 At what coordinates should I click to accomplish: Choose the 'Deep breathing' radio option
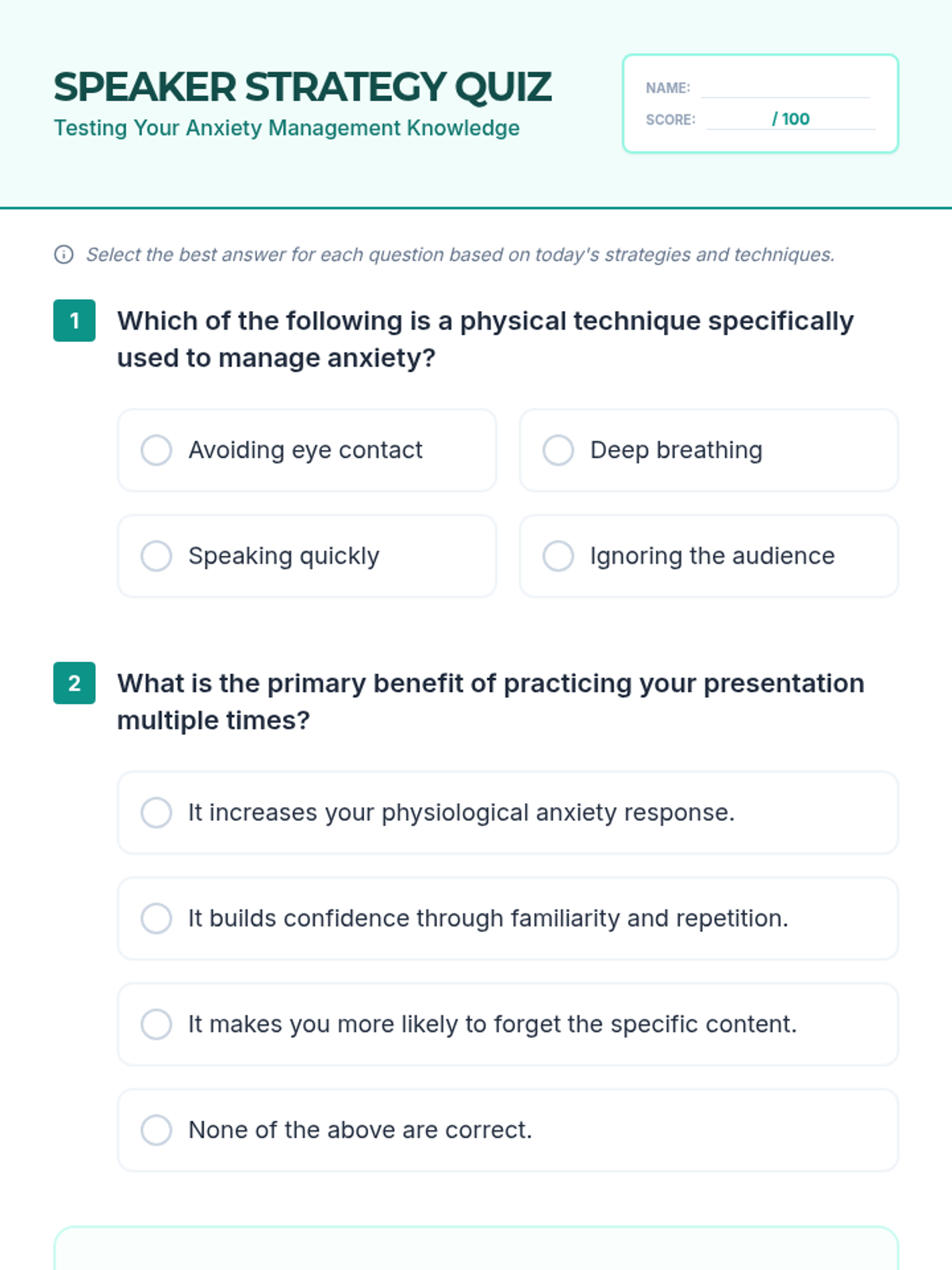(x=558, y=450)
